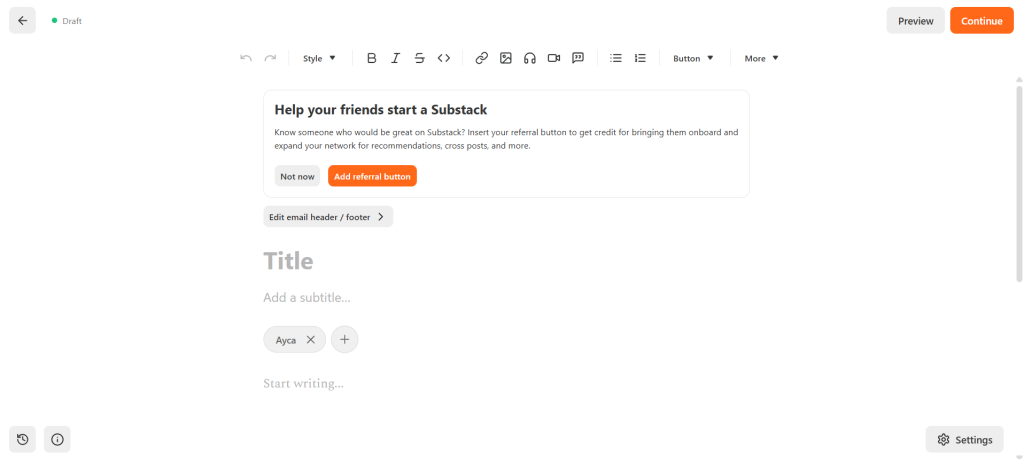
Task: Open the info icon at bottom left
Action: pyautogui.click(x=57, y=439)
